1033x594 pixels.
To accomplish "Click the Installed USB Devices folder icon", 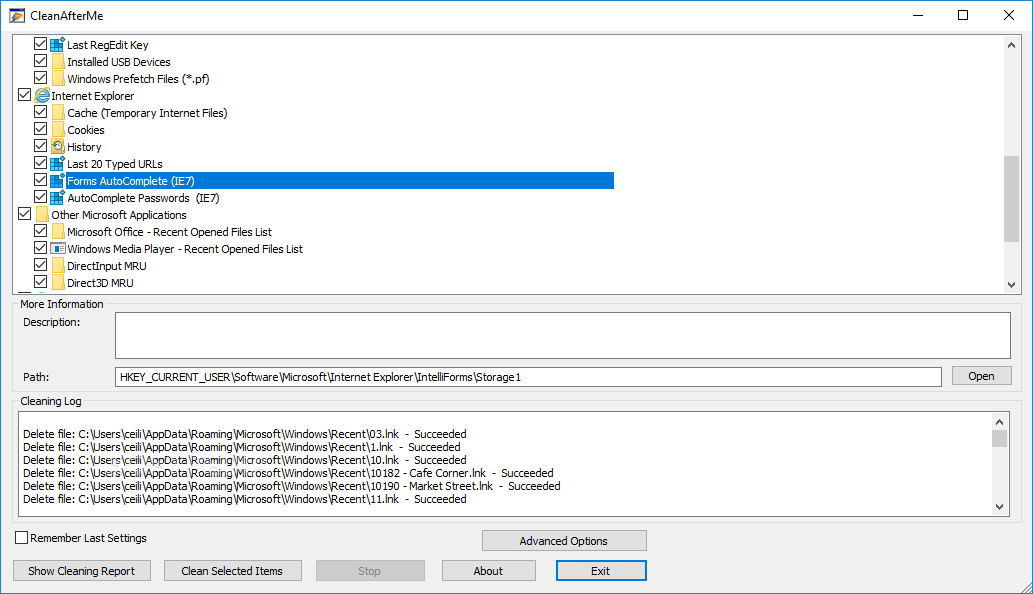I will coord(58,62).
